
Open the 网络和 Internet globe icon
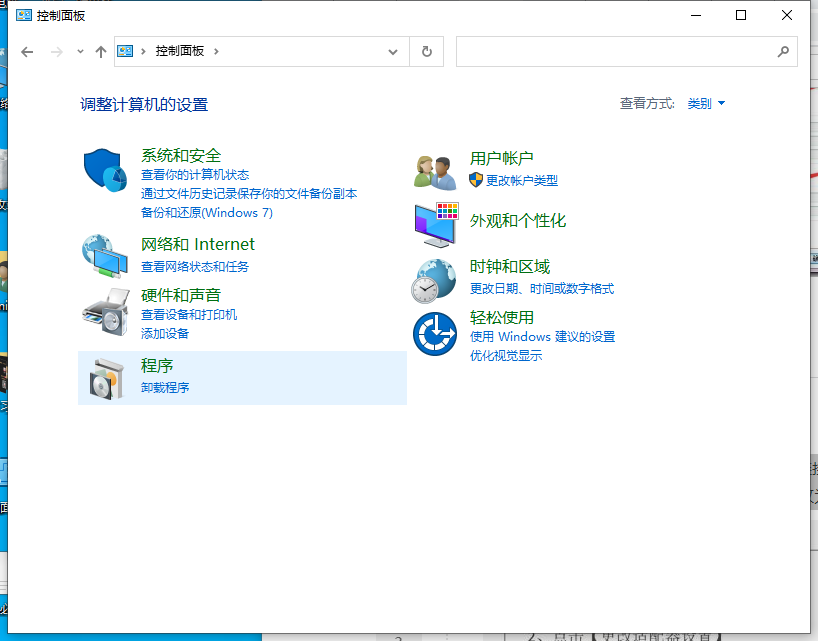click(x=104, y=255)
